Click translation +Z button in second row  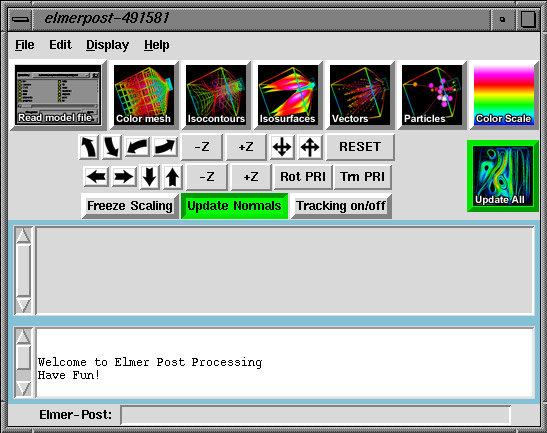point(251,177)
